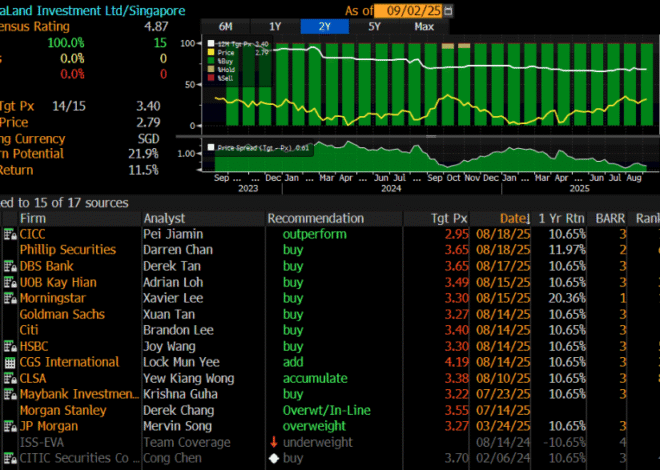Click analyst name Mervin Song
Viewport: 660px width, 470px height.
pos(177,426)
